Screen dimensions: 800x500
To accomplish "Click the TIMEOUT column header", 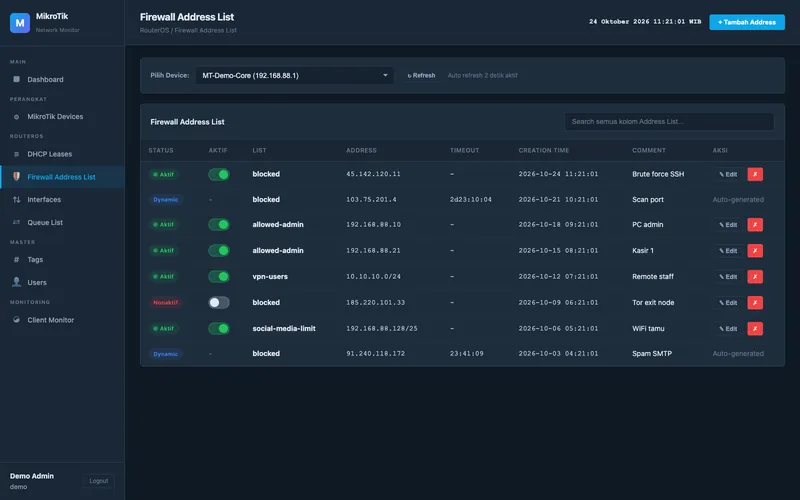I will 464,151.
